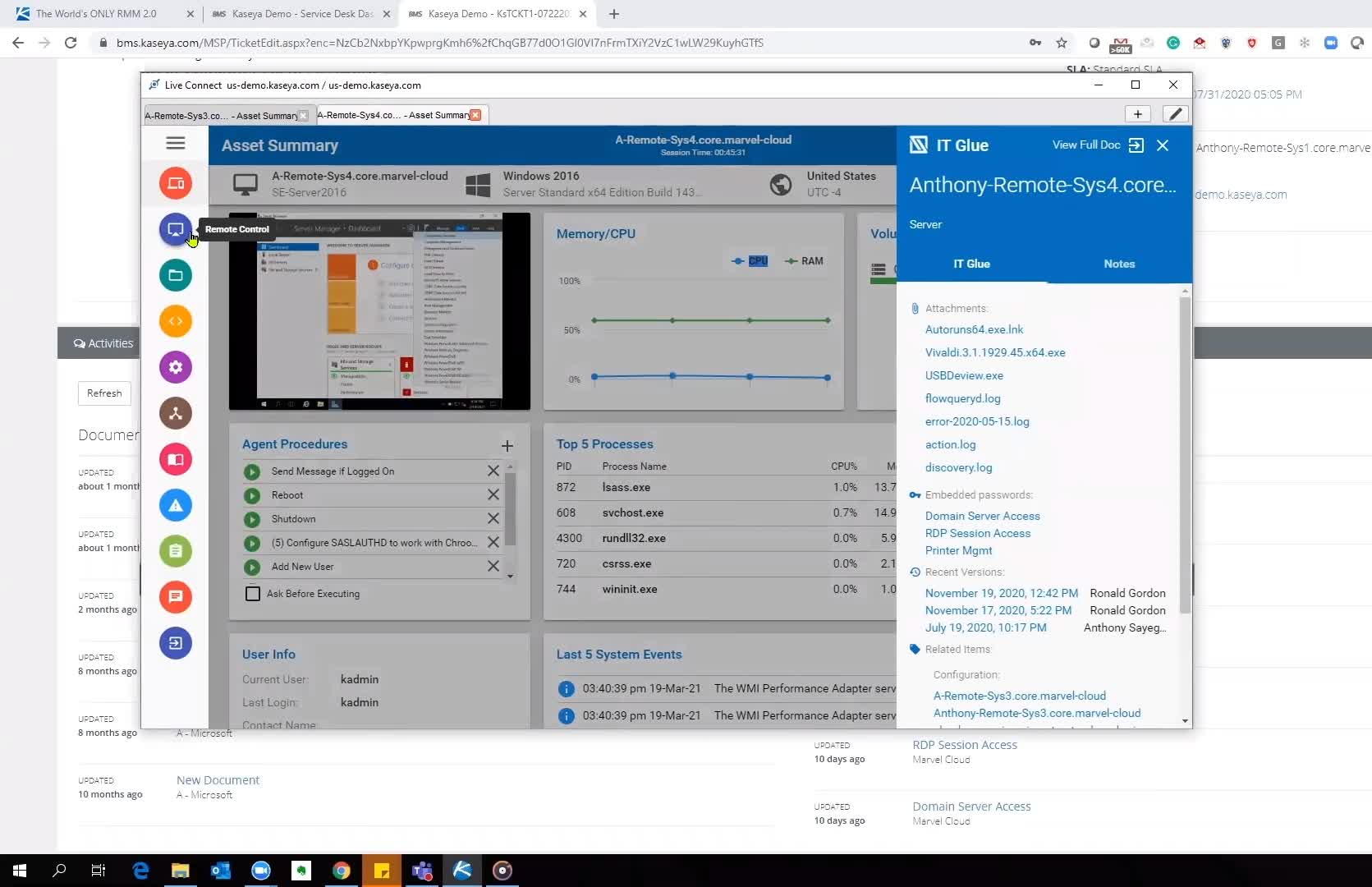Open Printer Mgmt embedded password
The width and height of the screenshot is (1372, 887).
[x=958, y=550]
